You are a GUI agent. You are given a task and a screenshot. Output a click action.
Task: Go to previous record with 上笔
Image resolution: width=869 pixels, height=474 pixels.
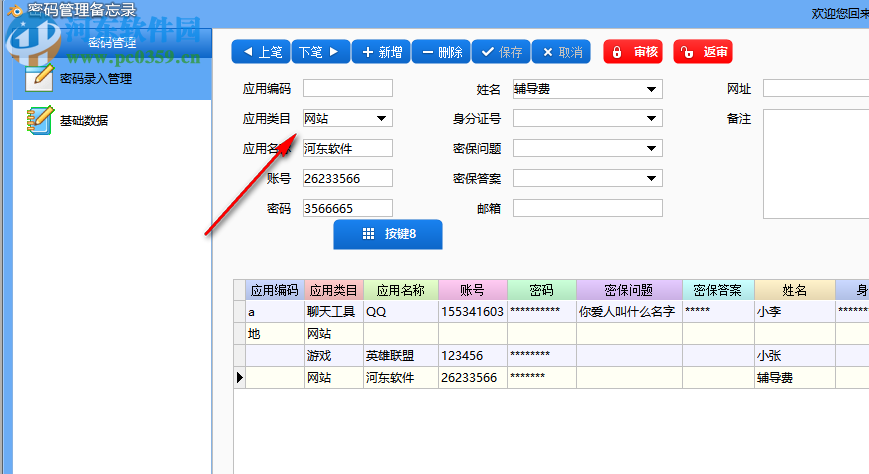(x=261, y=52)
